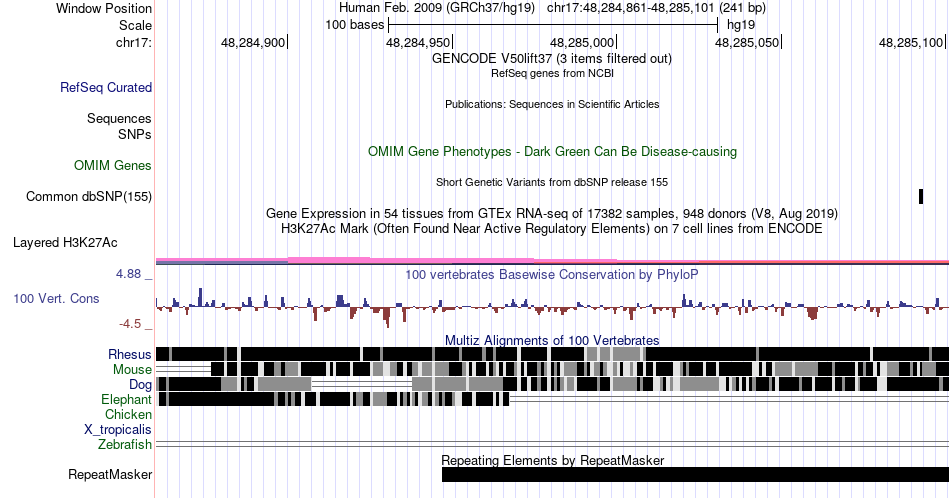Click the SNPs track label
Image resolution: width=950 pixels, height=498 pixels.
coord(135,134)
